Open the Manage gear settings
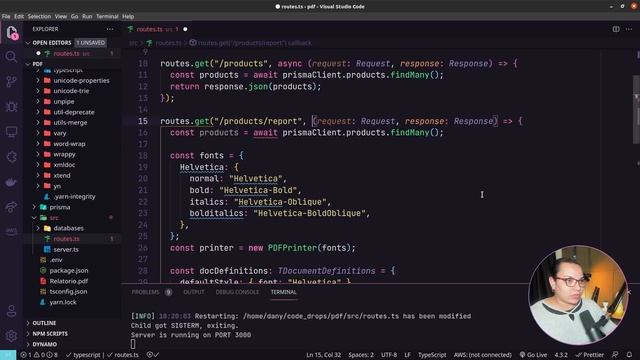The image size is (640, 360). click(x=11, y=336)
